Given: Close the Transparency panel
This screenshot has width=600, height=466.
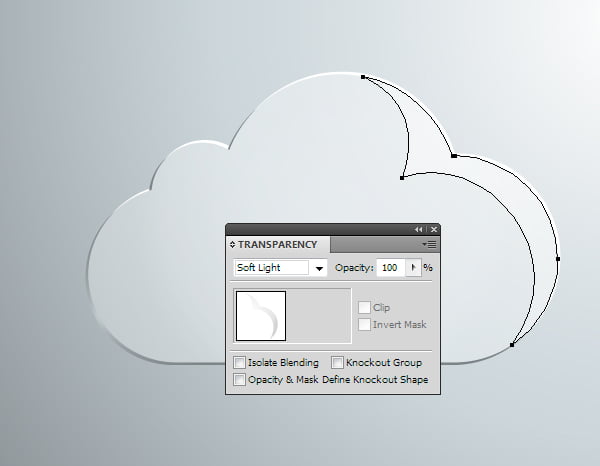Looking at the screenshot, I should (434, 230).
